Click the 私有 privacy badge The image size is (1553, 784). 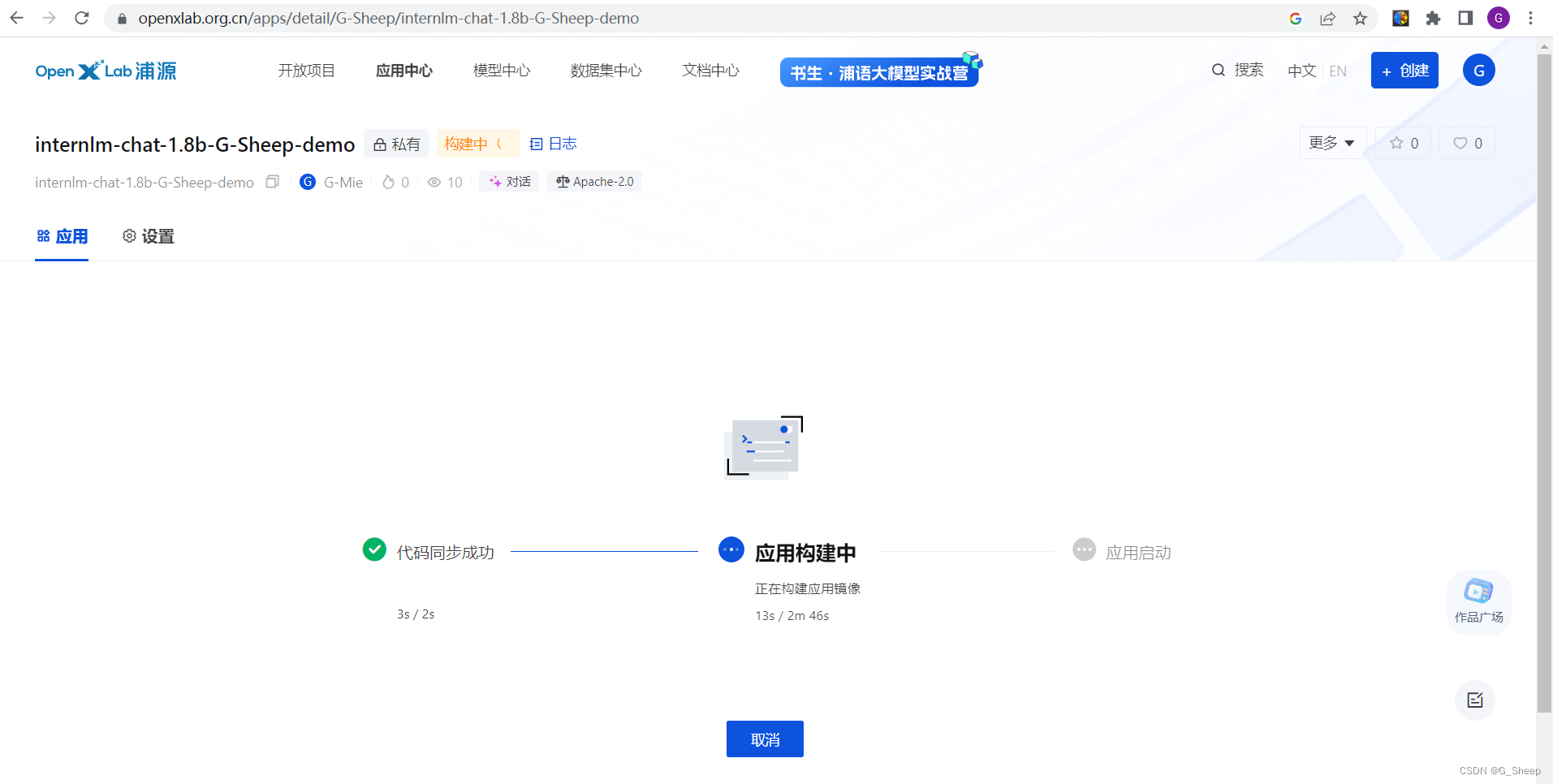pos(396,144)
